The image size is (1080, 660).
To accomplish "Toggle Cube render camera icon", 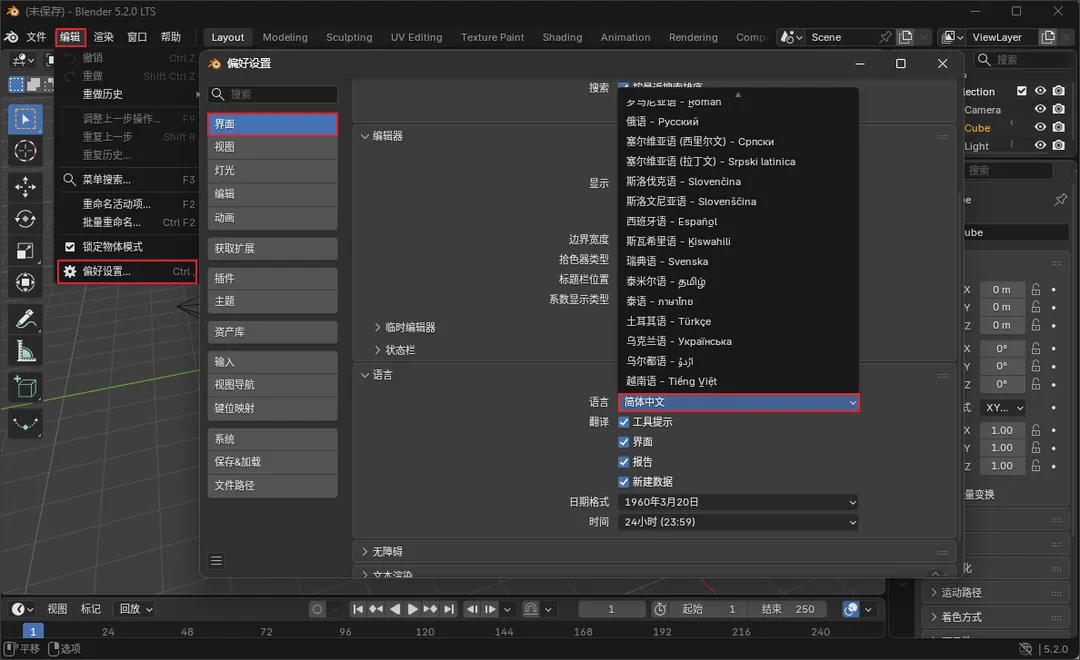I will coord(1059,127).
